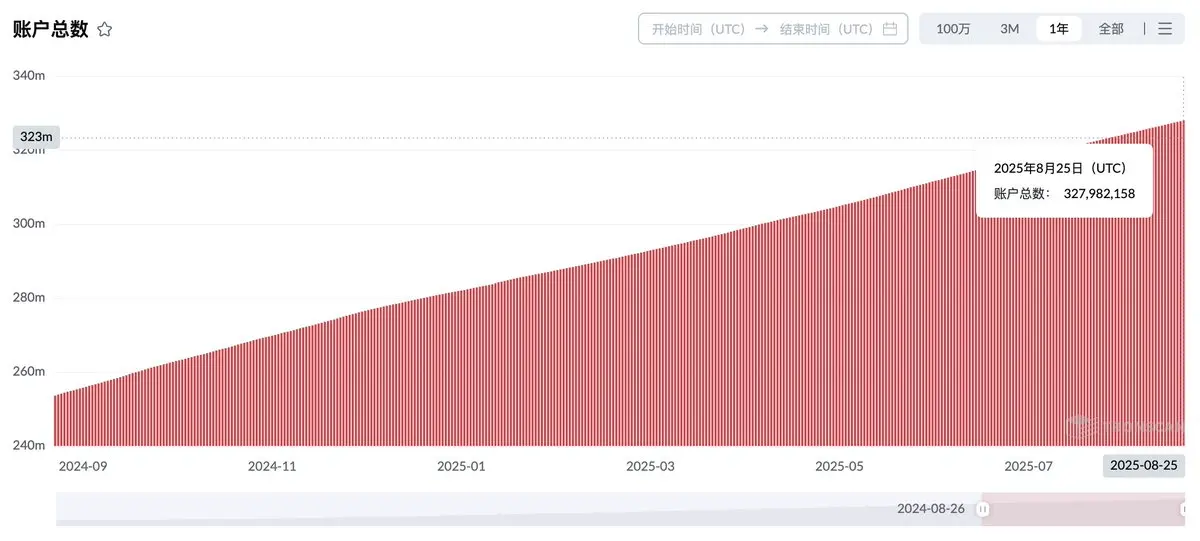Favorite the chart with the star icon

[104, 30]
